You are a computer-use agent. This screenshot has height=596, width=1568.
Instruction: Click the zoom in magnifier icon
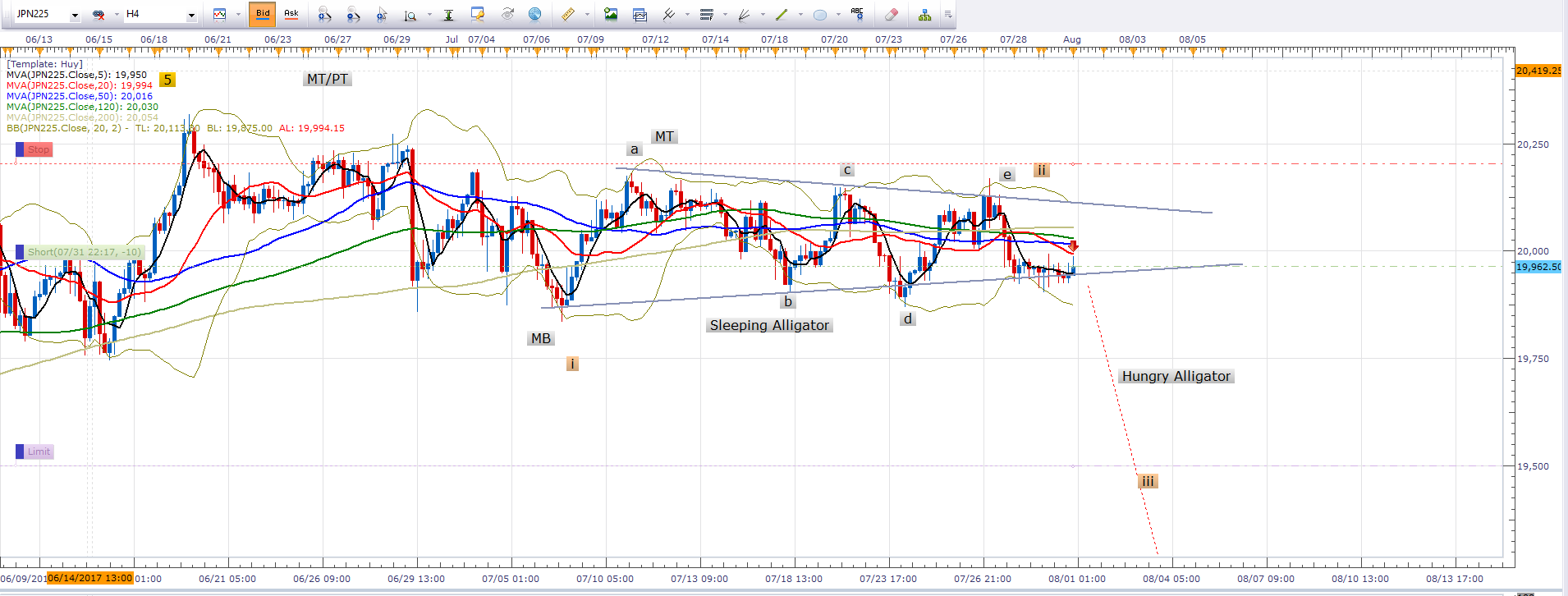pos(325,14)
